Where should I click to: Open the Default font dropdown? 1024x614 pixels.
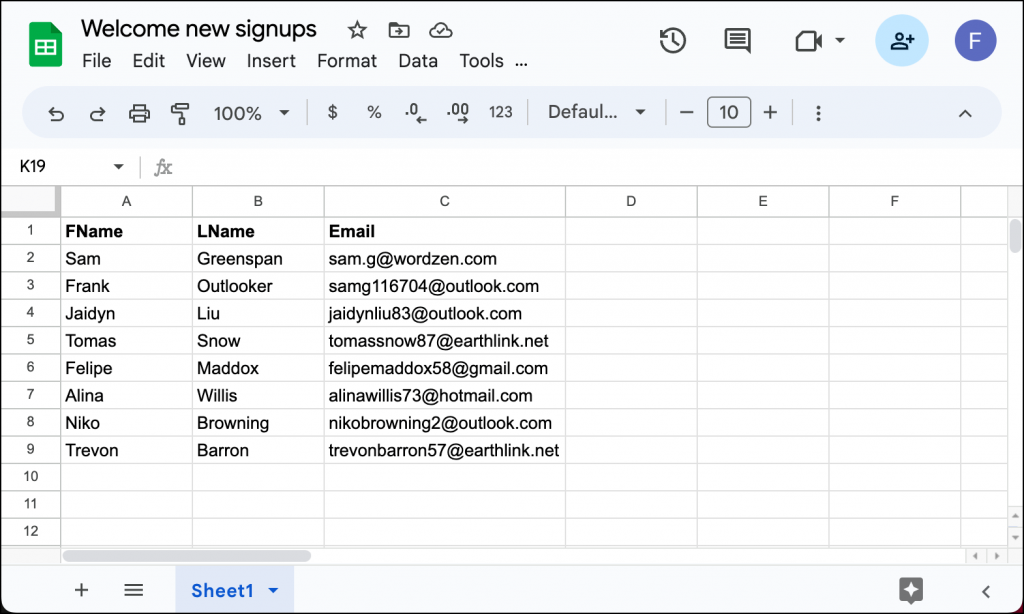coord(596,112)
